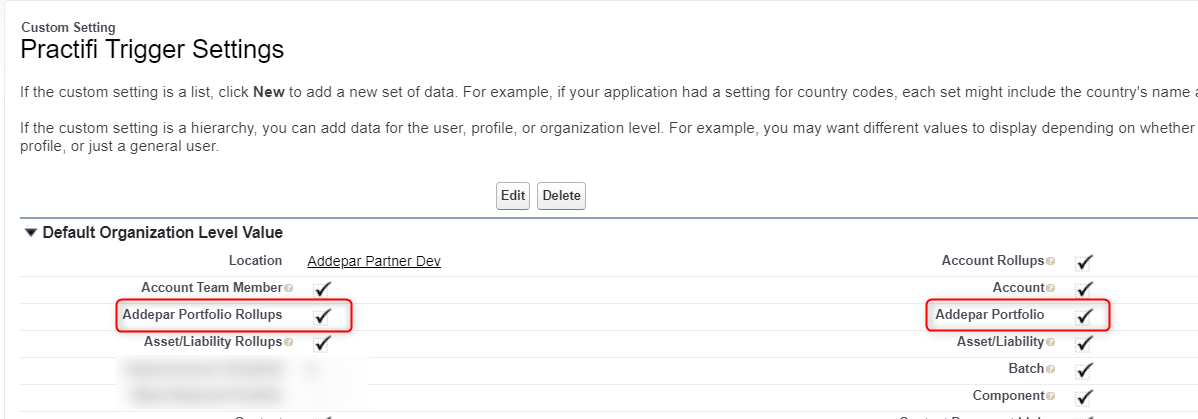Click the Asset/Liability Rollups label
The image size is (1198, 419).
(x=213, y=342)
